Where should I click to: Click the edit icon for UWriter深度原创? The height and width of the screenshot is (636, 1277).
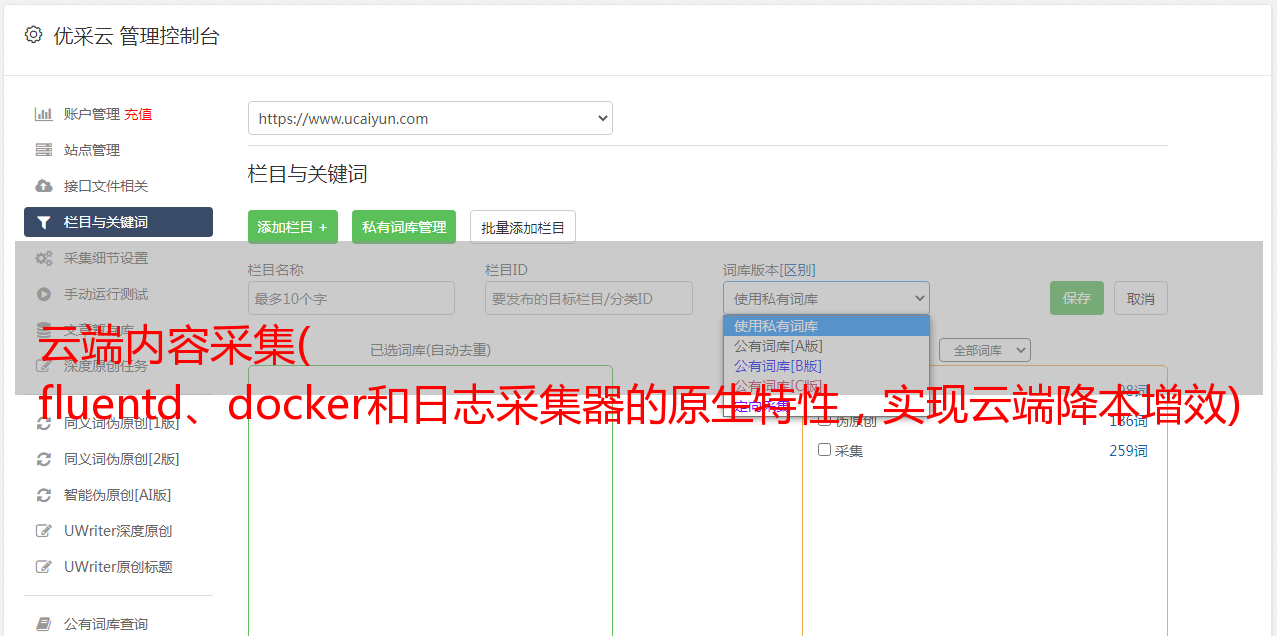pos(44,531)
